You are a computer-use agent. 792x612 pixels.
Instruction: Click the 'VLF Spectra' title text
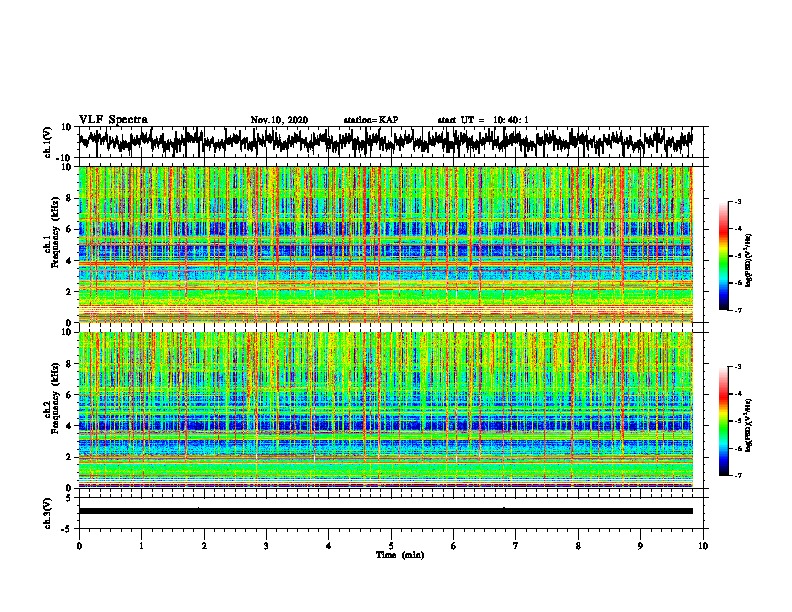point(113,119)
